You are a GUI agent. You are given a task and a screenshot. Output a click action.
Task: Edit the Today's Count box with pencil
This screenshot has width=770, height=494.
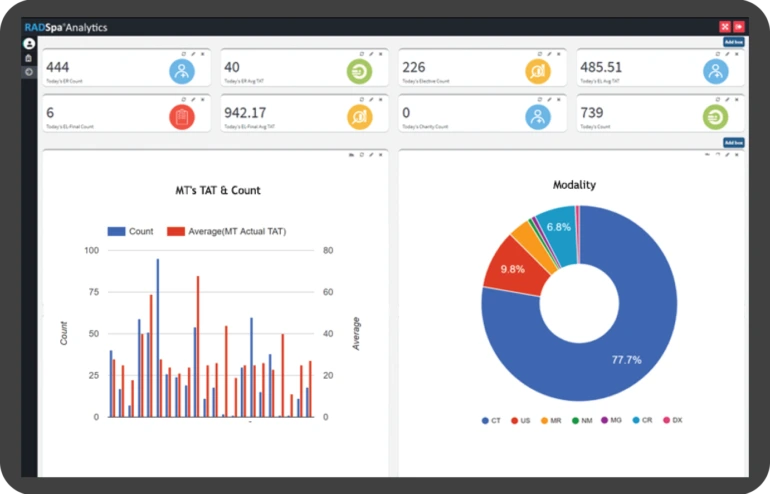[x=727, y=100]
